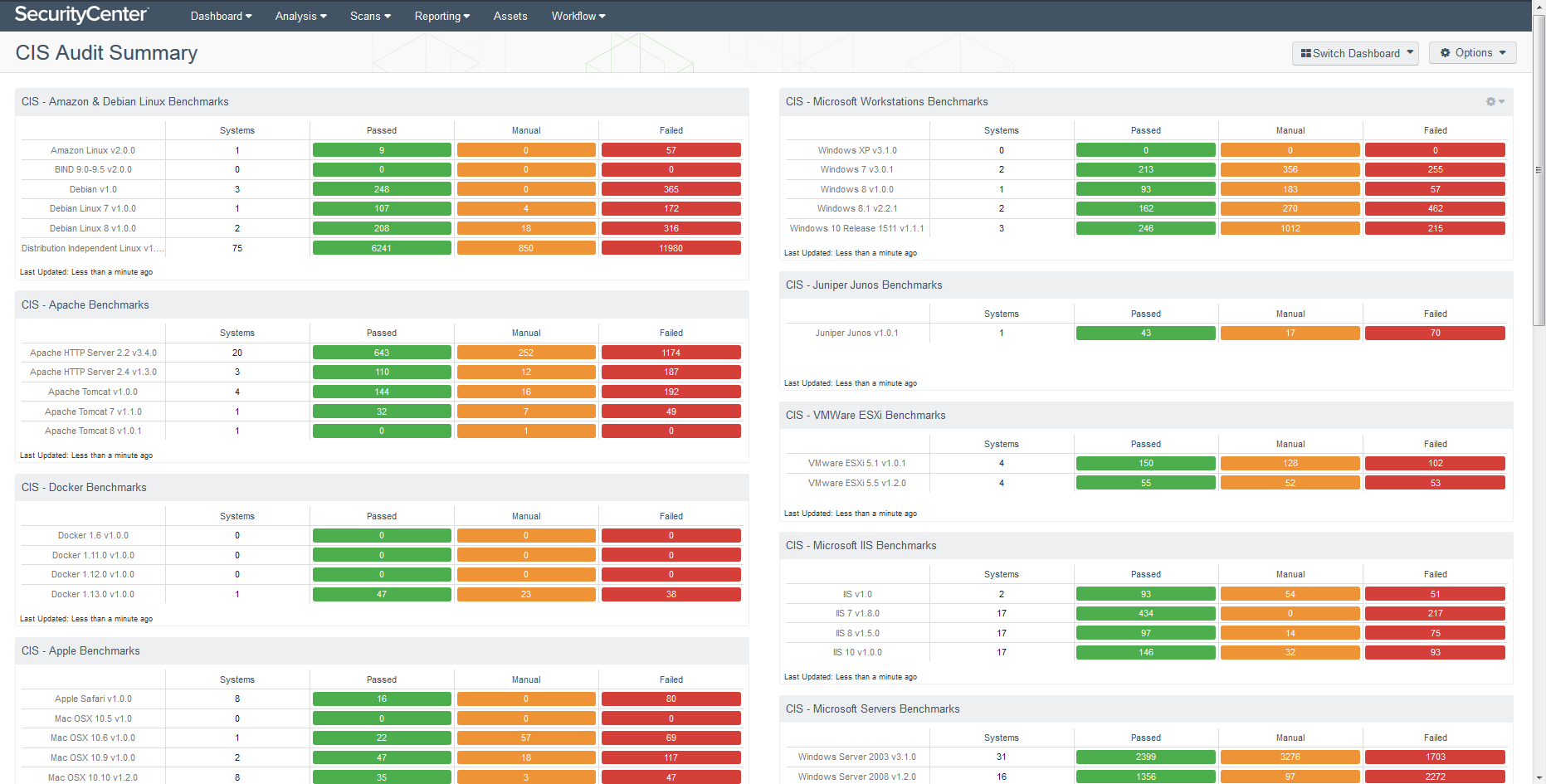Open the Options dropdown button
The width and height of the screenshot is (1546, 784).
pos(1473,52)
